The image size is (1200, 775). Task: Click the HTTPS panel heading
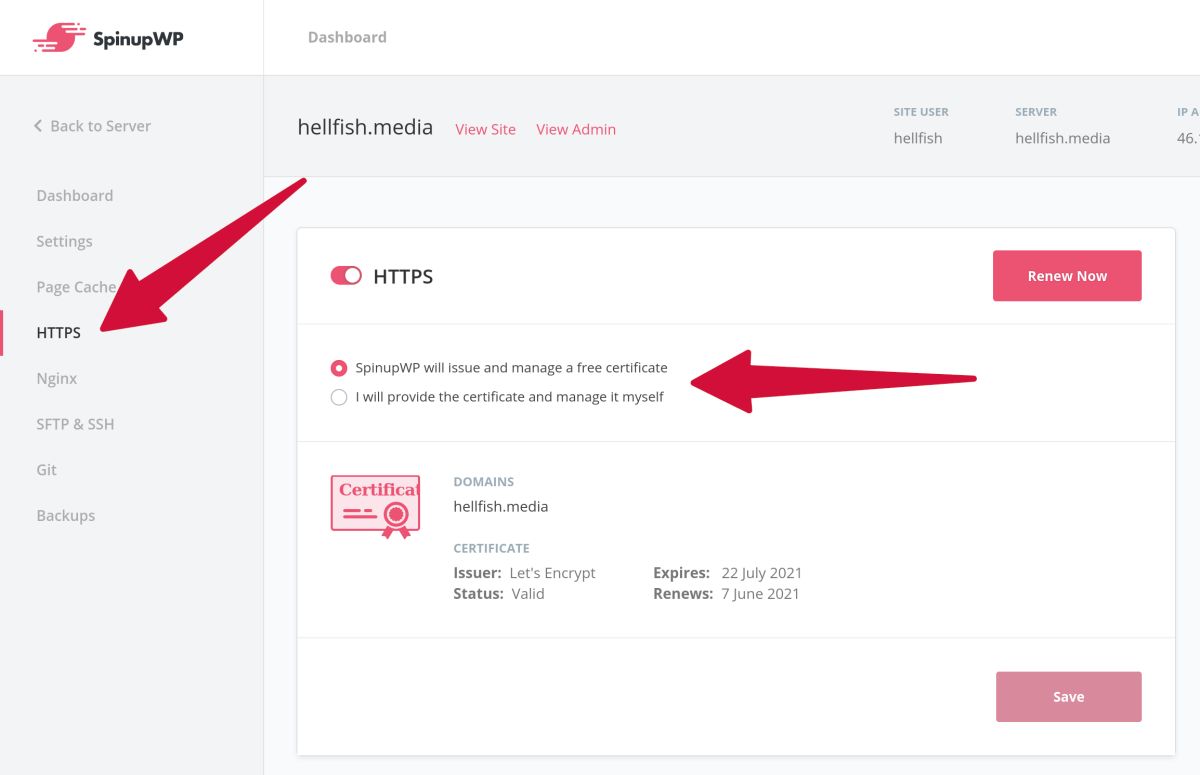(x=403, y=277)
